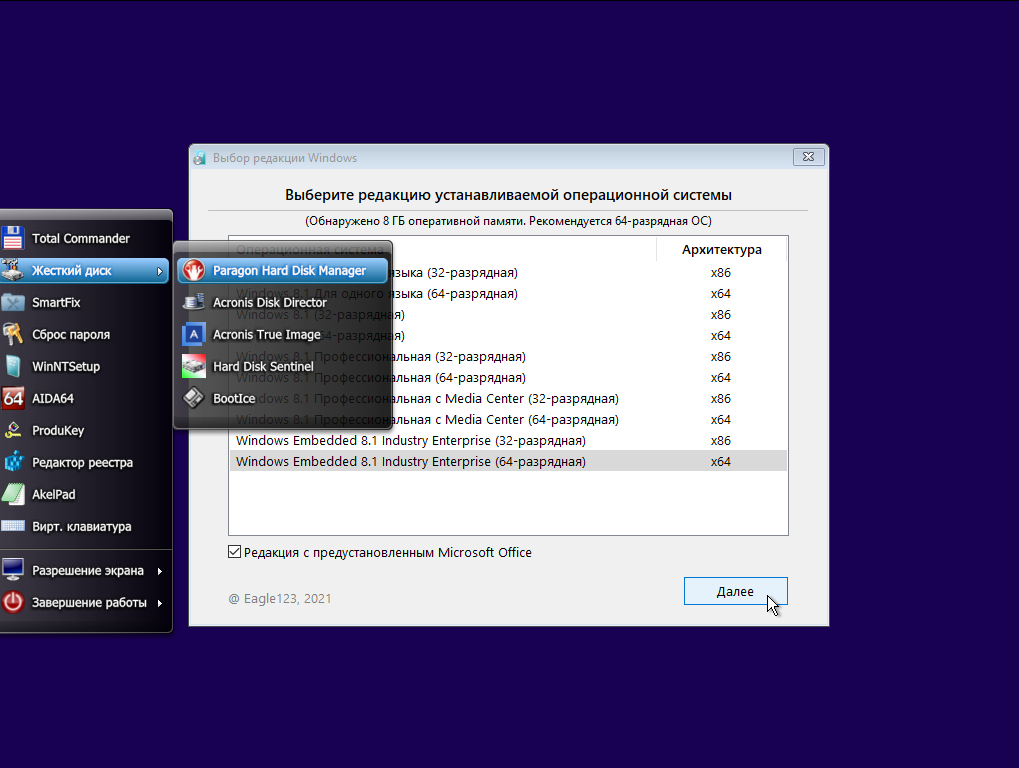1019x768 pixels.
Task: Click the Архитектура column header
Action: pyautogui.click(x=721, y=249)
